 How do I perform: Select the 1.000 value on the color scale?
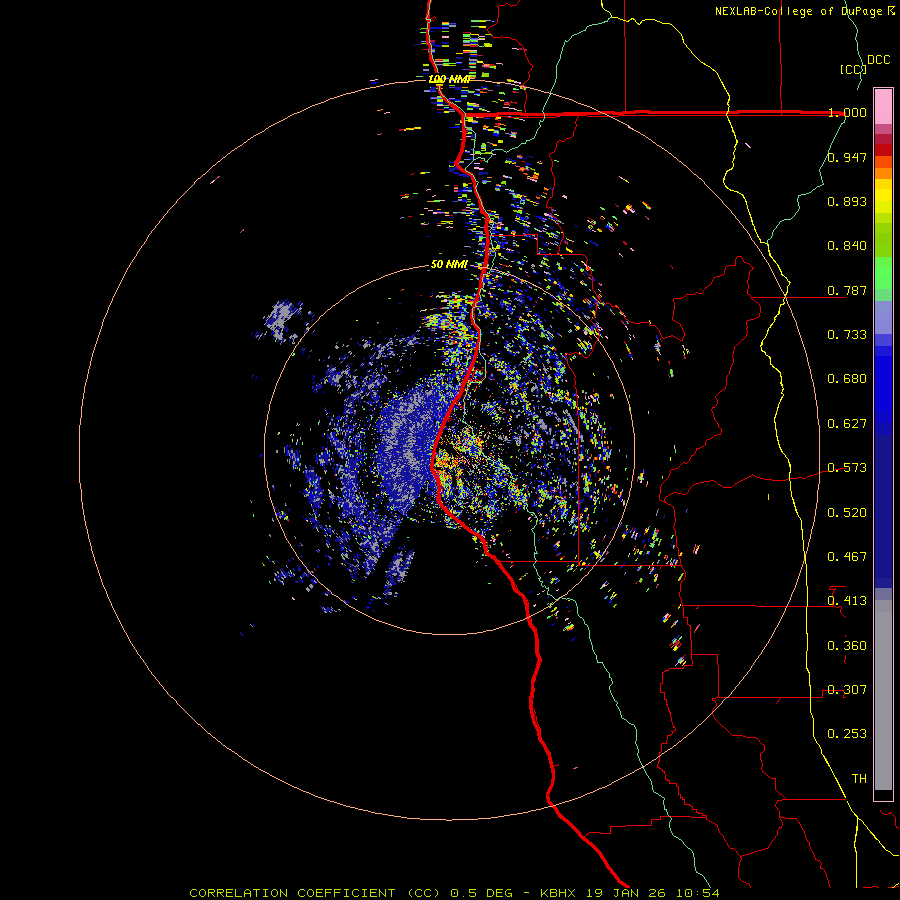point(847,112)
